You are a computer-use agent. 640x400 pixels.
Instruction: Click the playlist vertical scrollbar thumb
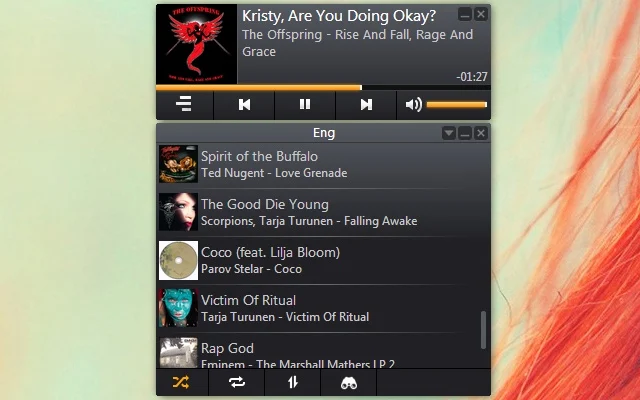[483, 330]
